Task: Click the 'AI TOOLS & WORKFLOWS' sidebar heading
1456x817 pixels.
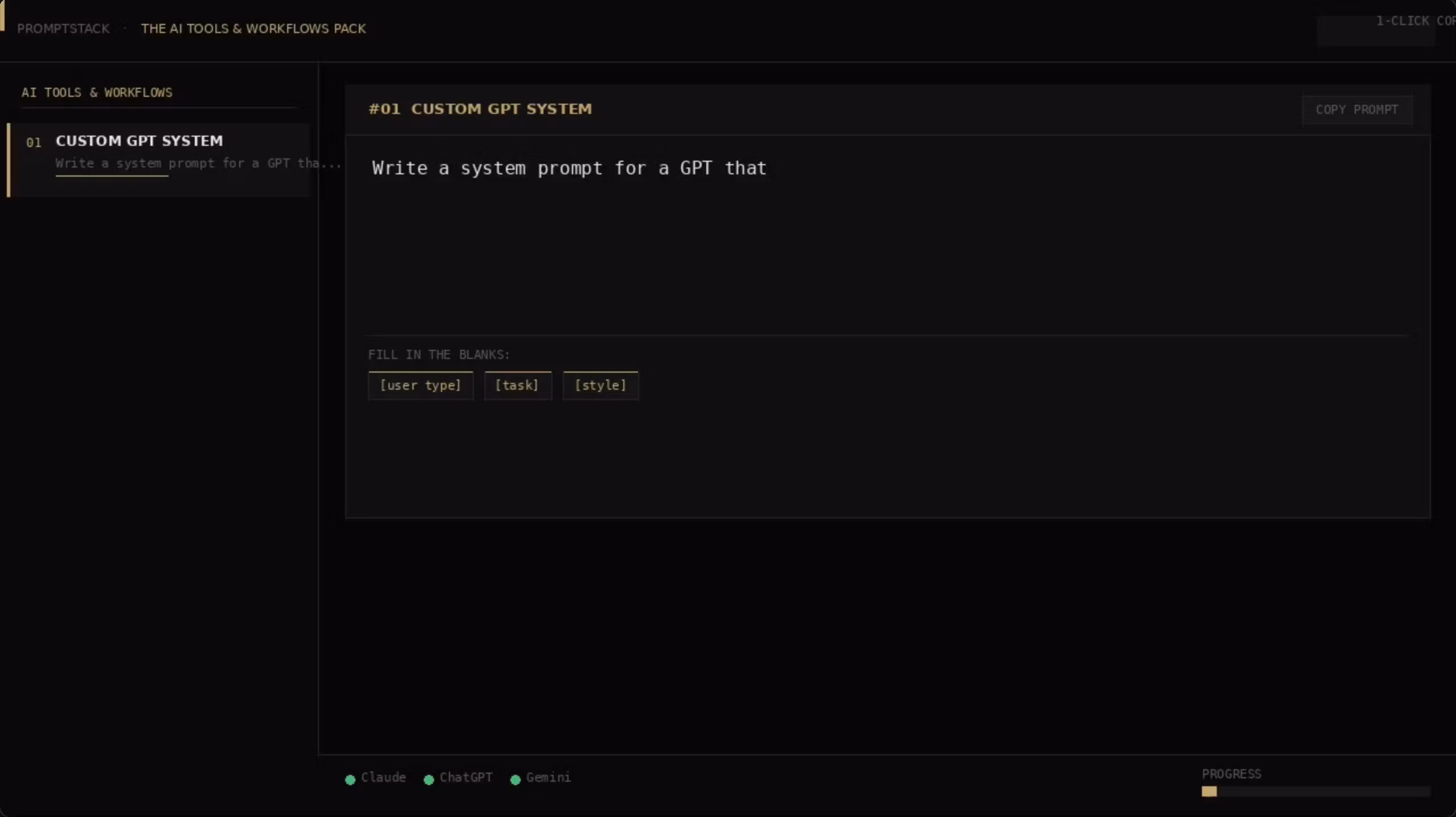Action: (x=97, y=92)
